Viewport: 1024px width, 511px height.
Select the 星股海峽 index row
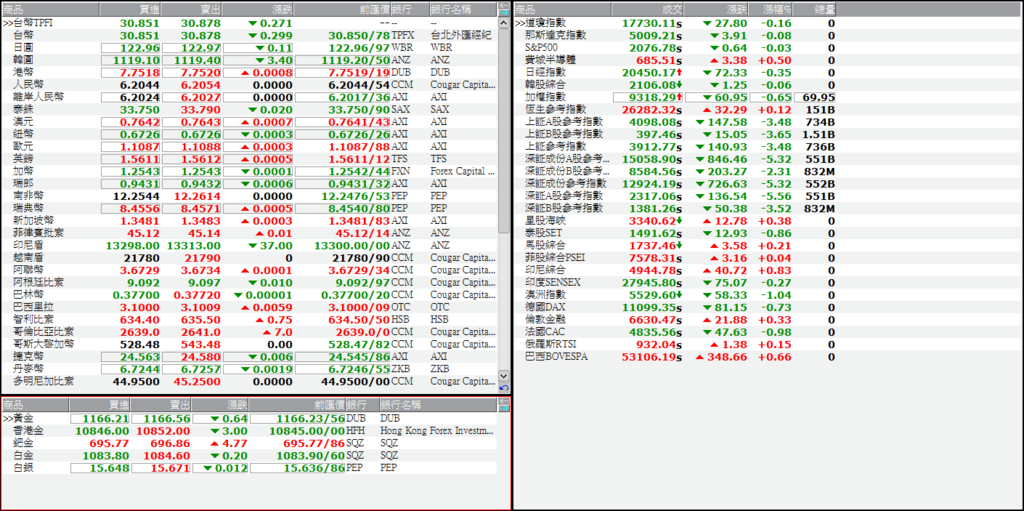(675, 221)
